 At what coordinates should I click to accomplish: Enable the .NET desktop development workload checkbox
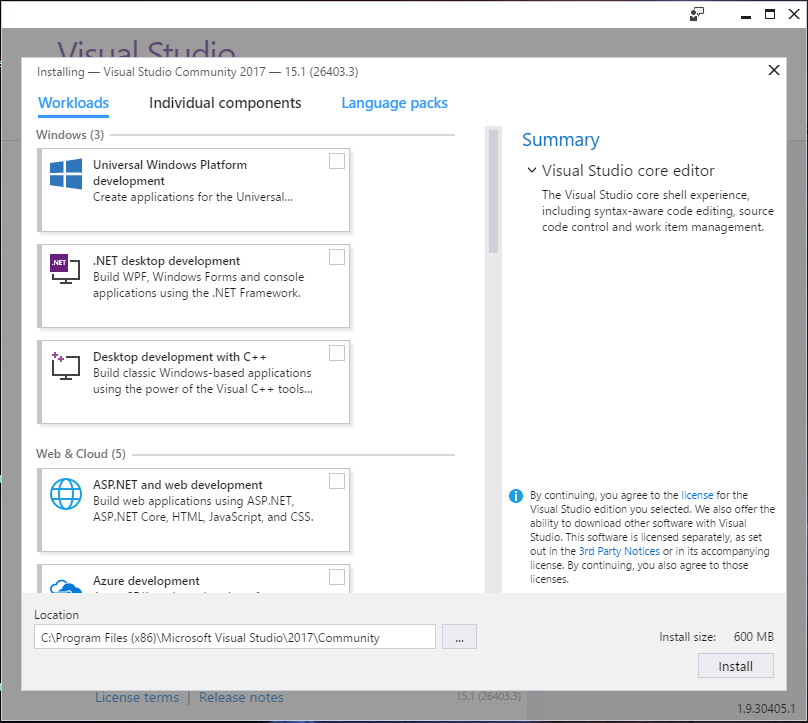337,257
